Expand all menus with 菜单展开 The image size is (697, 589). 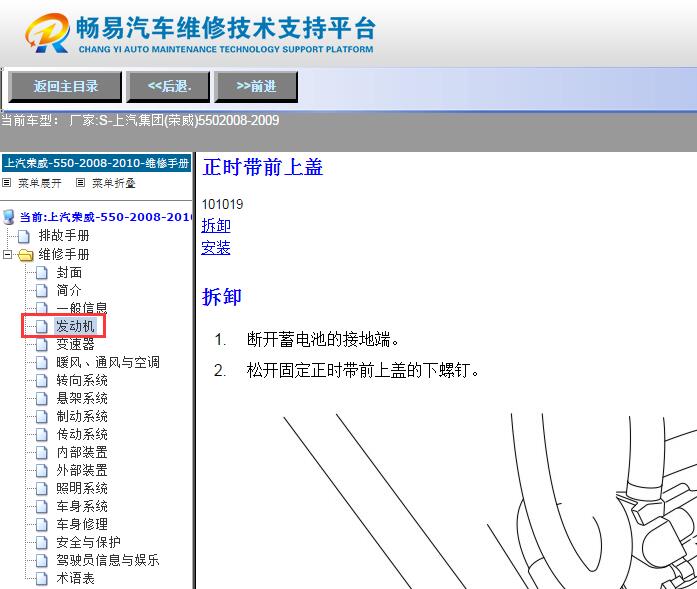(x=40, y=183)
